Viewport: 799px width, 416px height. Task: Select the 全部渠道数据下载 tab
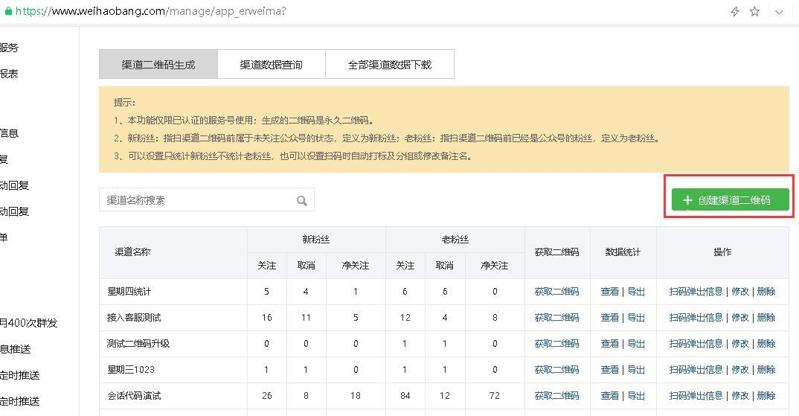(x=390, y=65)
